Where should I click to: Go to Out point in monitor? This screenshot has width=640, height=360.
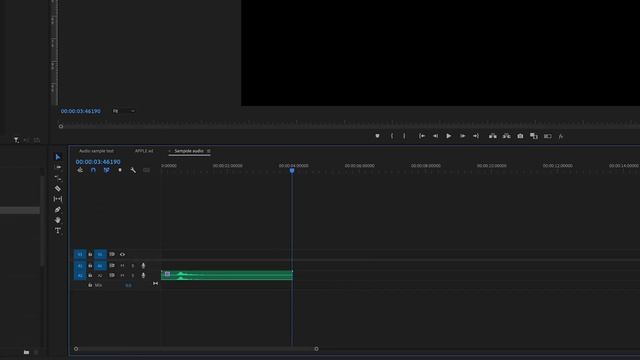pos(476,136)
